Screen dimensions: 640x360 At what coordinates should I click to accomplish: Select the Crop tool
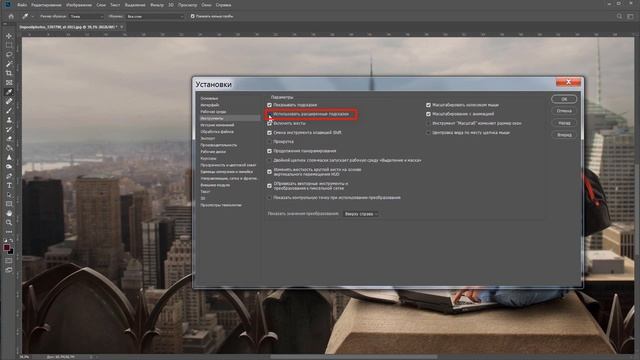tap(9, 73)
